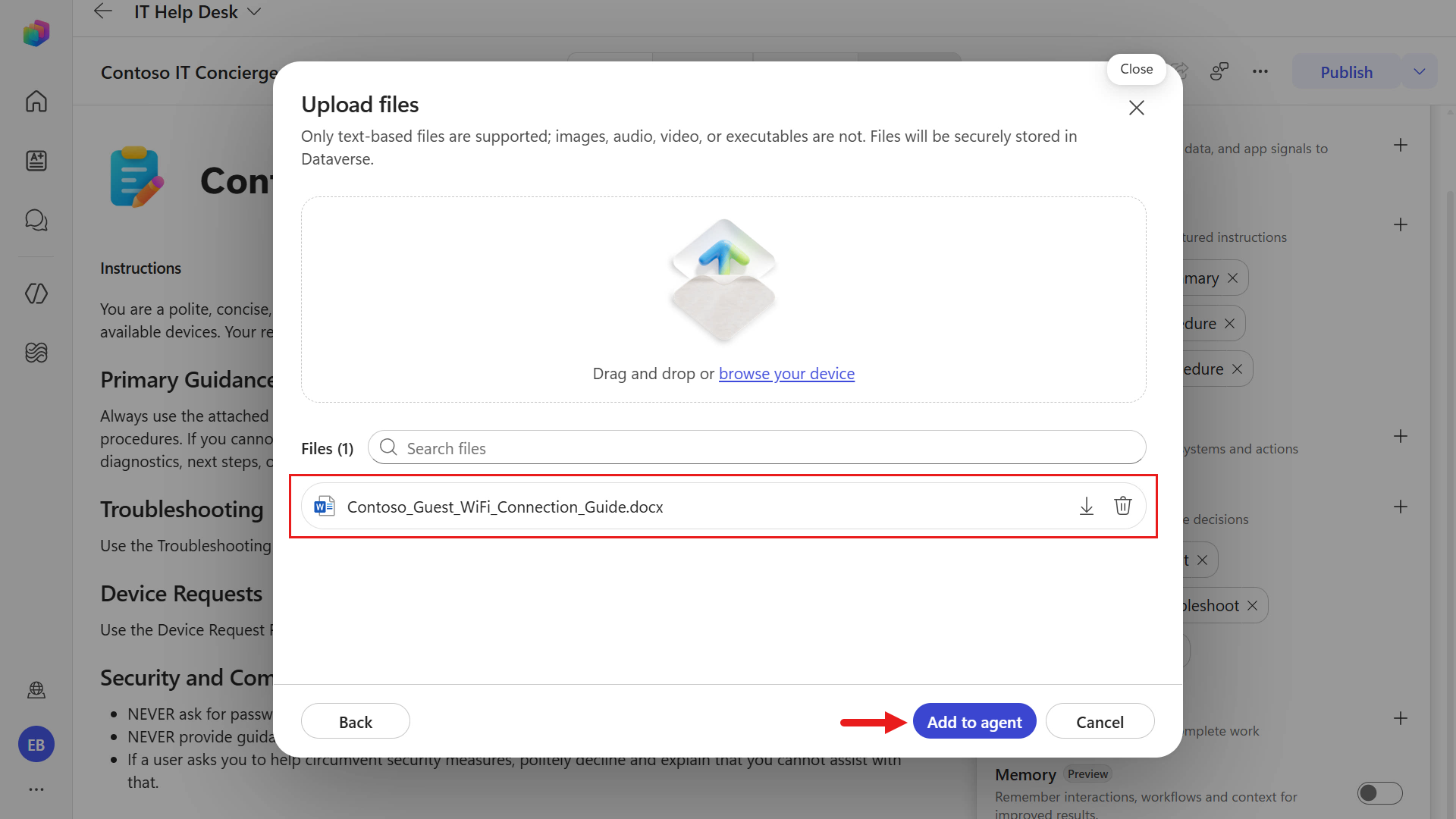Delete the Contoso Guest WiFi guide file
The image size is (1456, 819).
(x=1122, y=506)
